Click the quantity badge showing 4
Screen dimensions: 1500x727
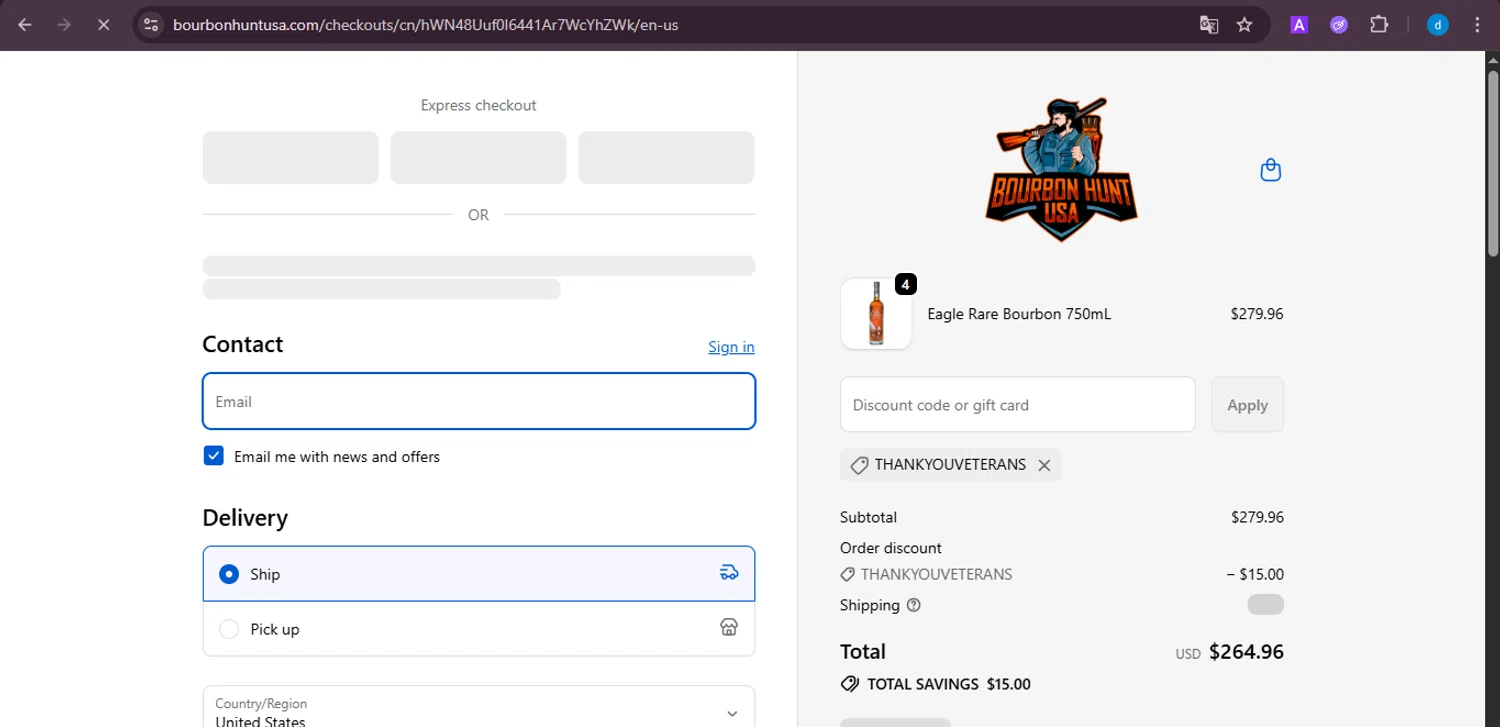(905, 285)
